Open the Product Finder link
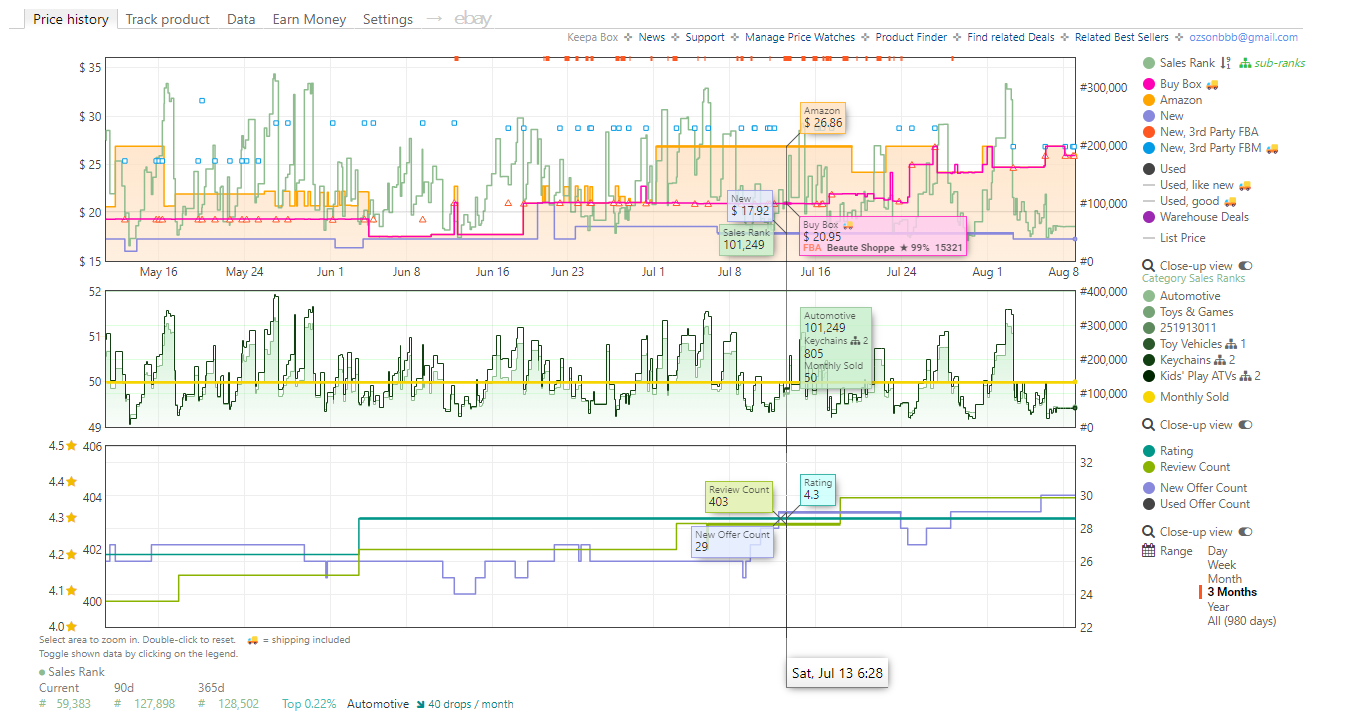 [911, 37]
